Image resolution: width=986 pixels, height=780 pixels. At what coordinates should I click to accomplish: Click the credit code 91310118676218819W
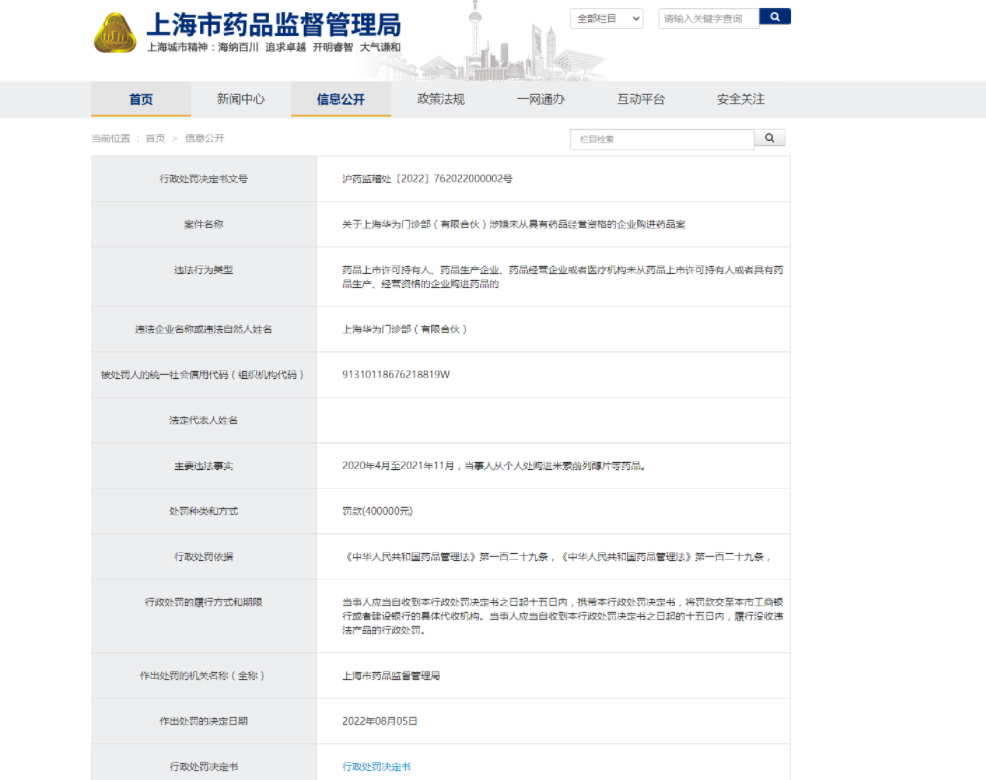point(396,375)
